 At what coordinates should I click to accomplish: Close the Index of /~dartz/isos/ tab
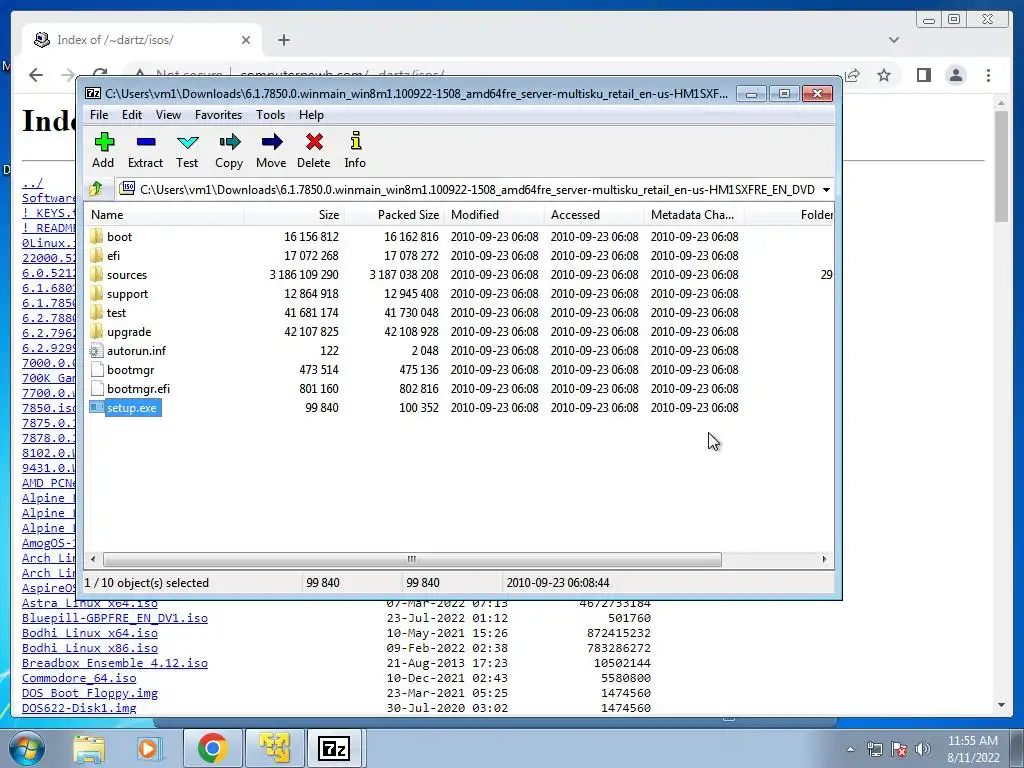coord(246,40)
